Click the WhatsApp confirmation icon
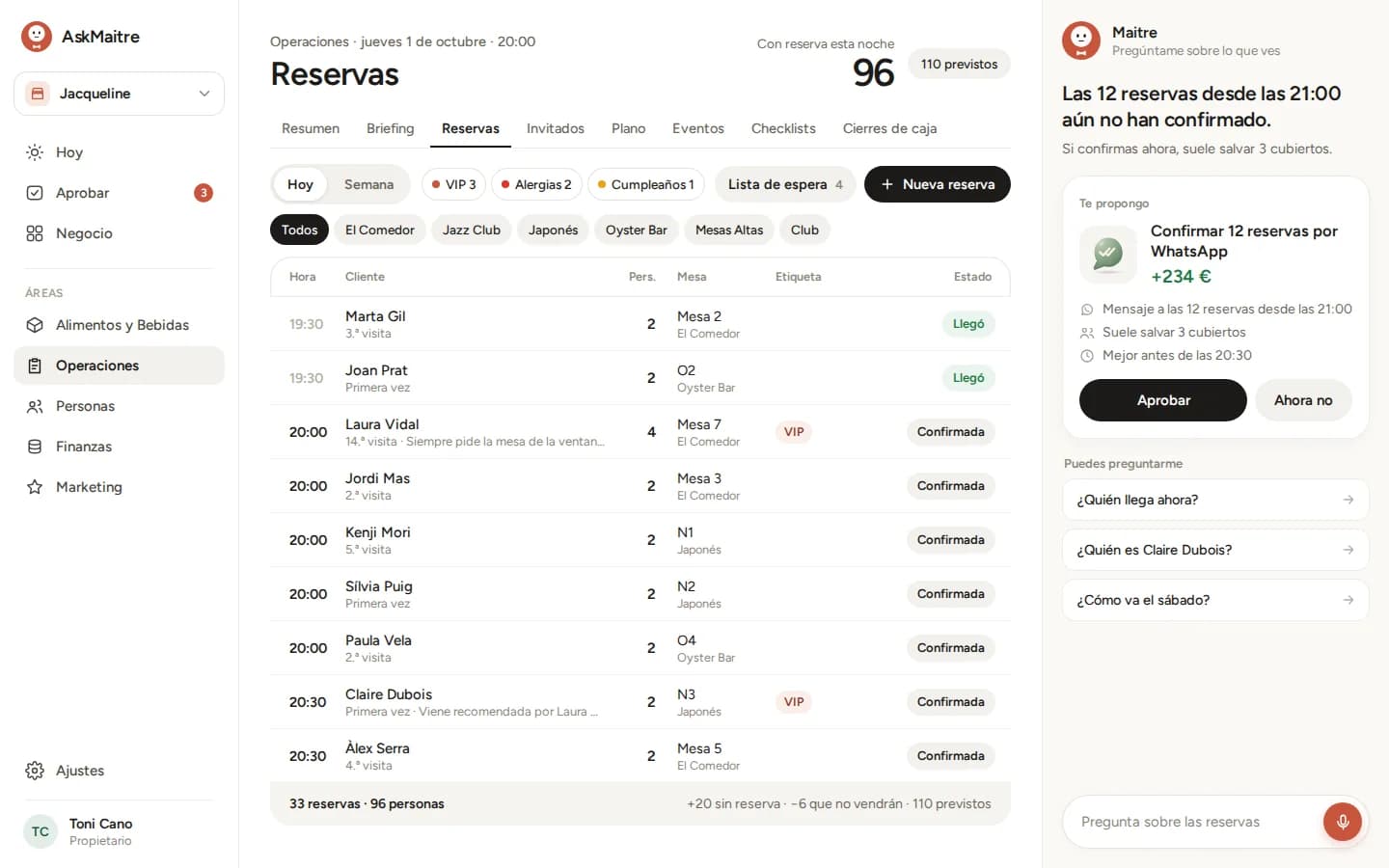This screenshot has width=1389, height=868. pos(1108,255)
